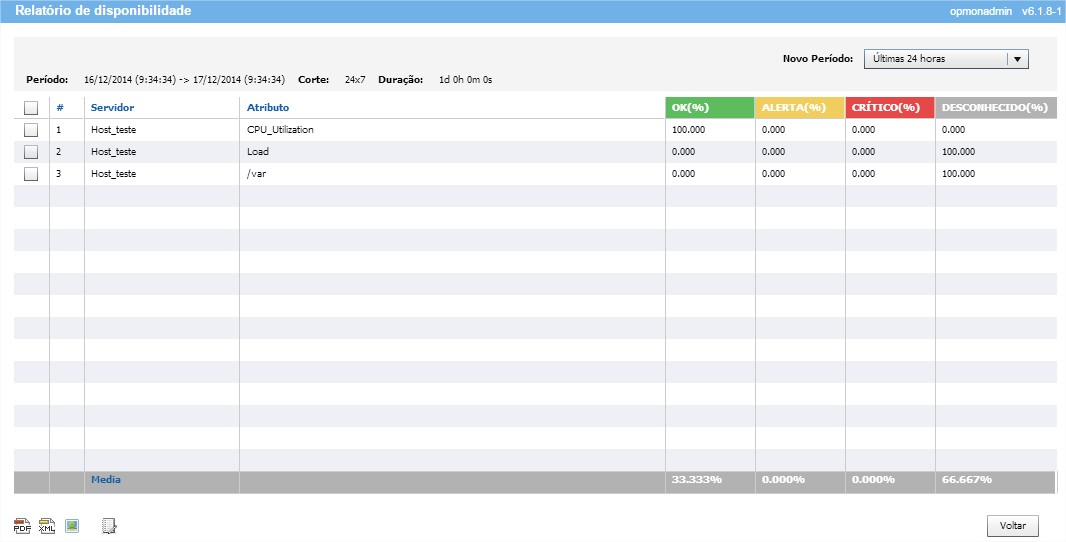Select the checkbox for /var row
The width and height of the screenshot is (1066, 542).
[31, 174]
